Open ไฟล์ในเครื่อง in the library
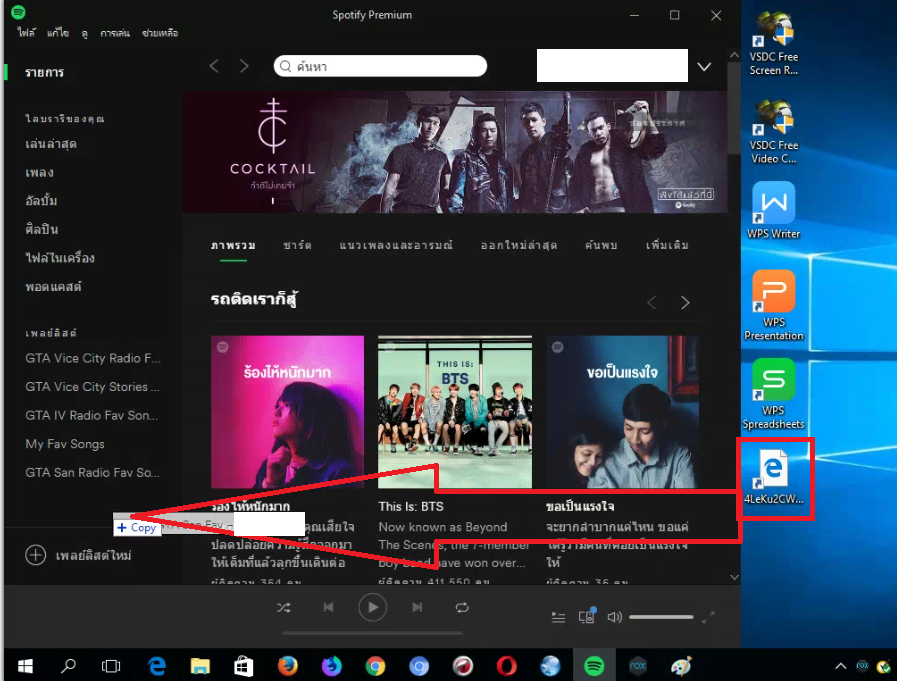This screenshot has height=681, width=897. click(60, 258)
